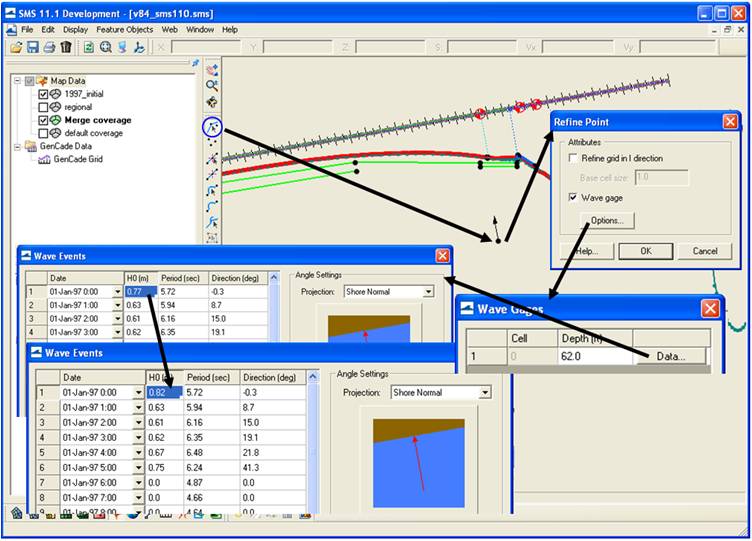Click the Period cell 6.48
The height and width of the screenshot is (541, 752).
(212, 453)
